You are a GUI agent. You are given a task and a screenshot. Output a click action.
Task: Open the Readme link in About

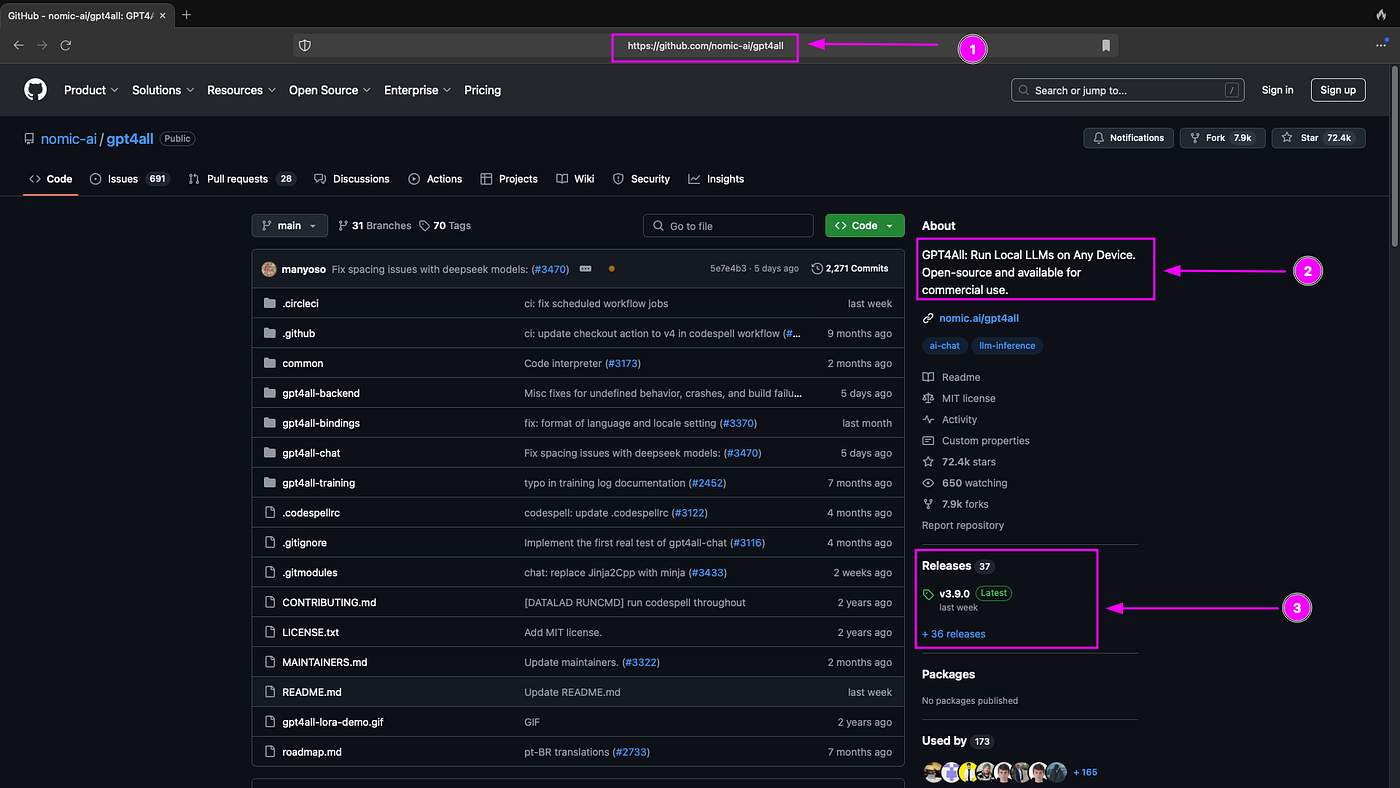[x=951, y=377]
